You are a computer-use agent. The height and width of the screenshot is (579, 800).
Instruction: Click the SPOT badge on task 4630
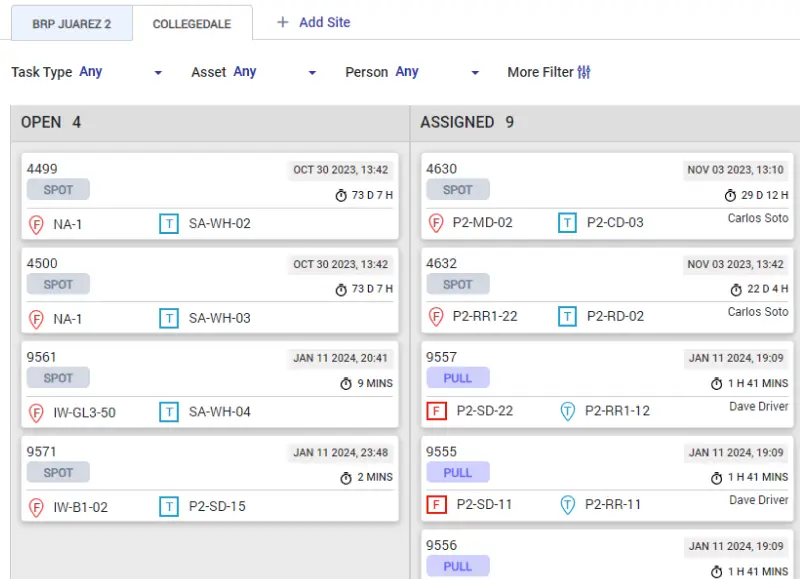(x=458, y=190)
